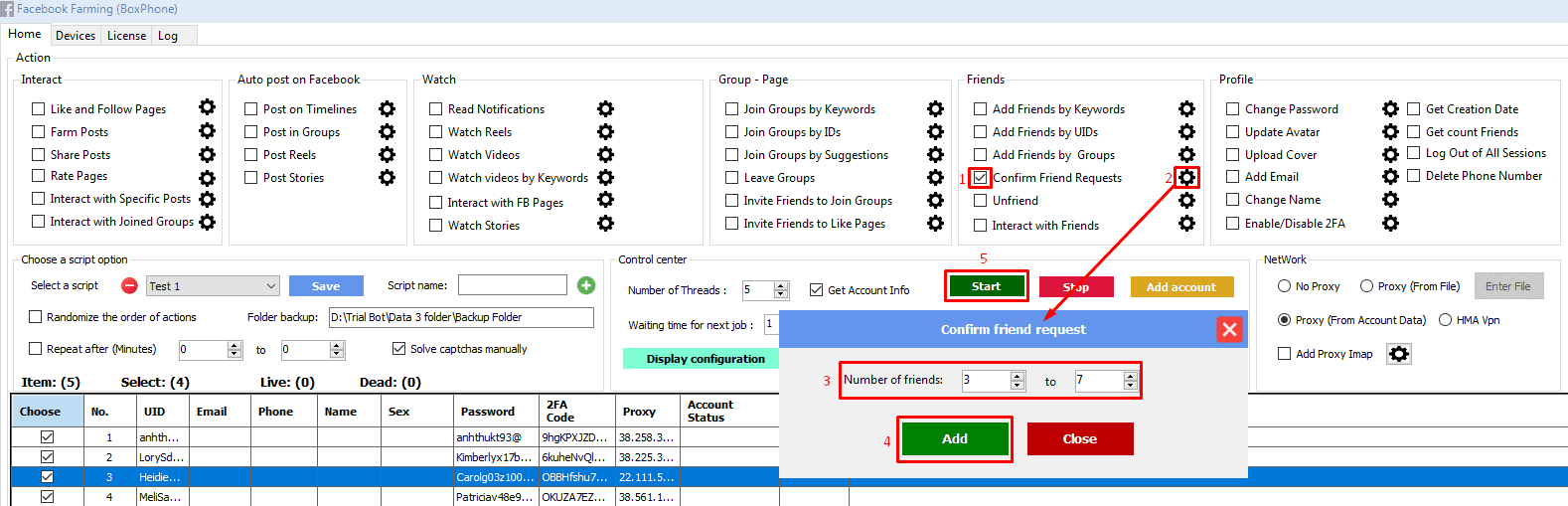The height and width of the screenshot is (506, 1568).
Task: Increase maximum number of friends value
Action: click(1130, 376)
